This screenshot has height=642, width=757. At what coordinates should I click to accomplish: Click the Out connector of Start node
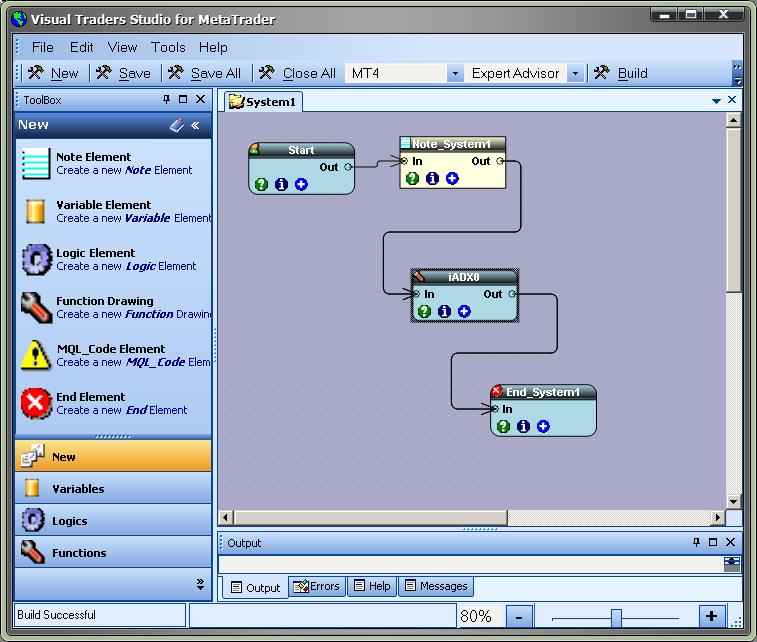pyautogui.click(x=348, y=167)
